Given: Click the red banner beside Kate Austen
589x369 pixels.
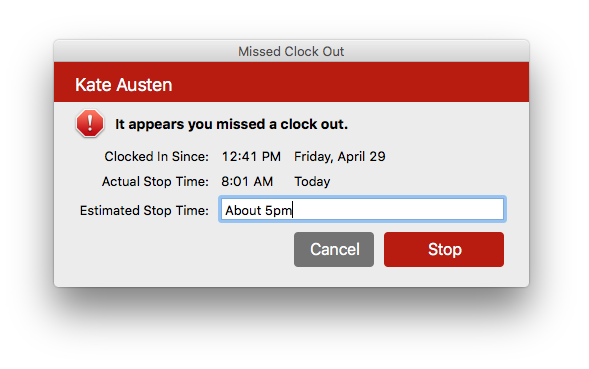Looking at the screenshot, I should tap(349, 82).
